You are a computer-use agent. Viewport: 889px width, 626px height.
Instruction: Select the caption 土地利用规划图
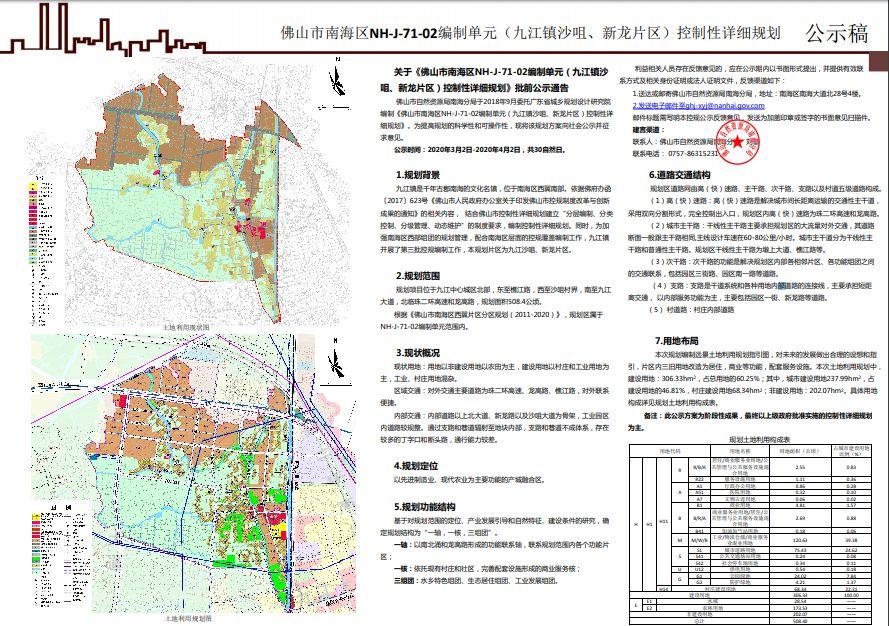point(189,619)
